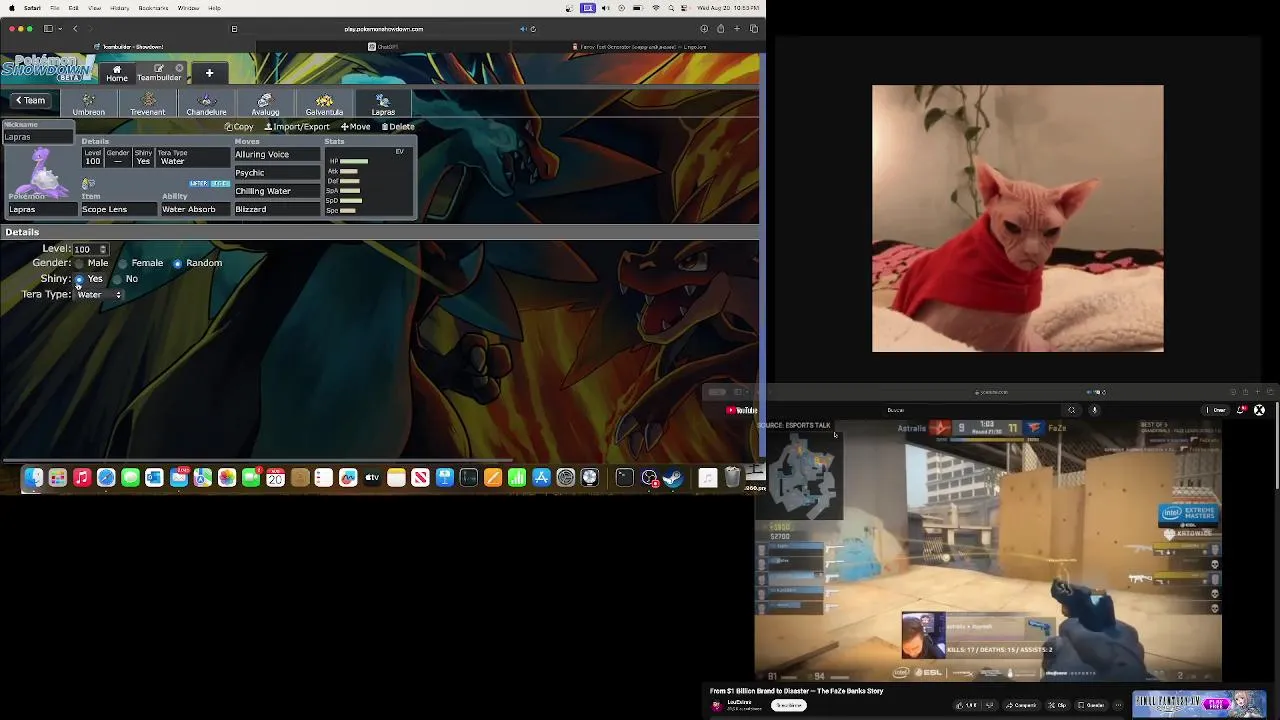Open new tab with Safari plus icon

737,29
